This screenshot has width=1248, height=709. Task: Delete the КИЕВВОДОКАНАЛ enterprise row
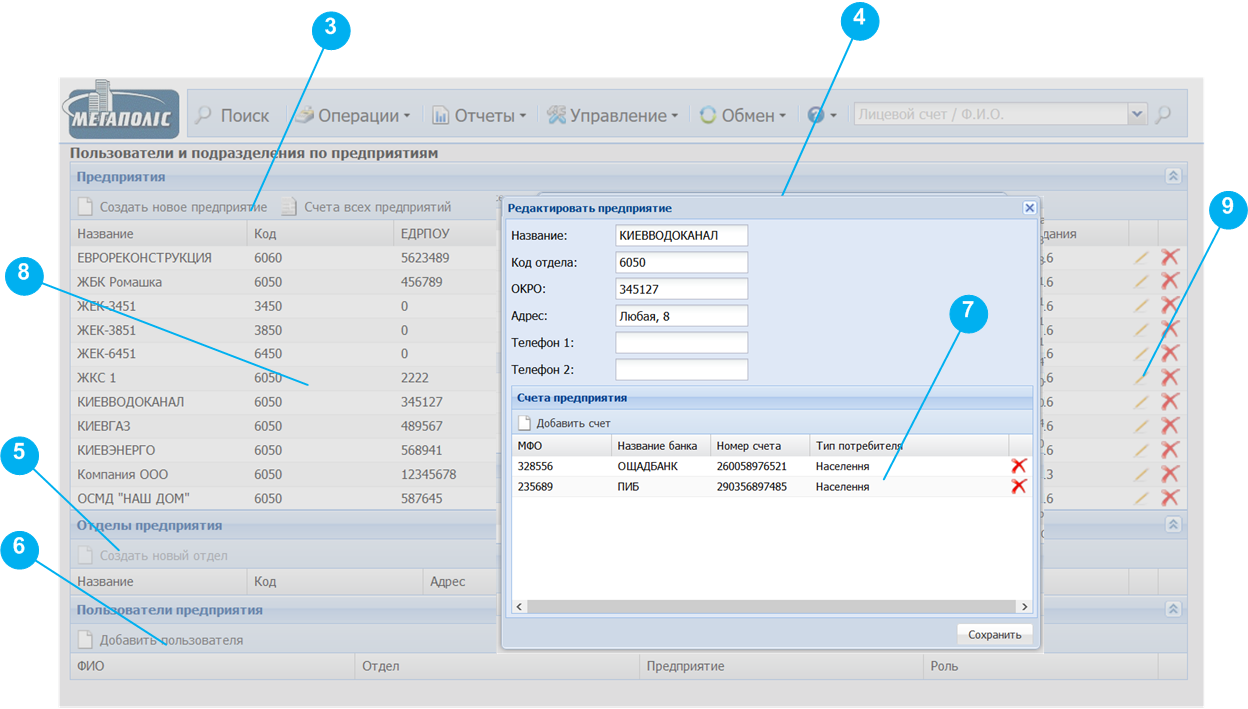(x=1170, y=401)
